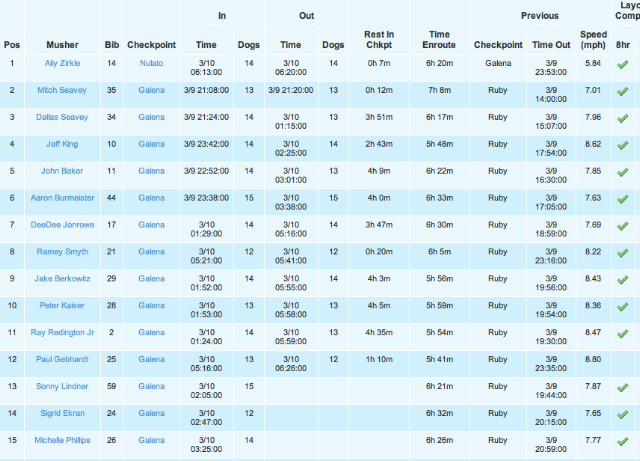Click the Speed (mph) column header
The image size is (640, 461).
(593, 40)
